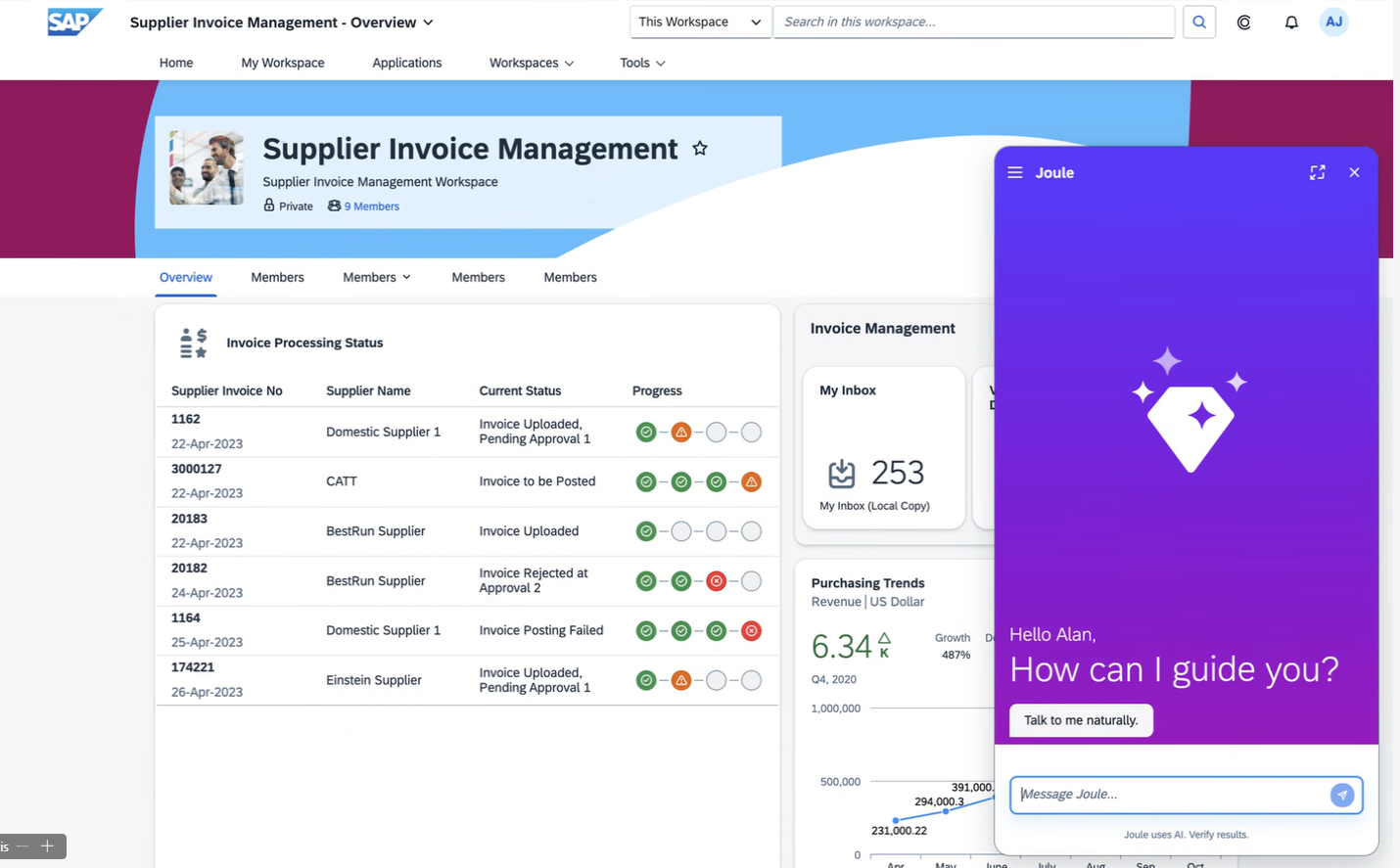Click the plus zoom button at bottom left

tap(47, 845)
